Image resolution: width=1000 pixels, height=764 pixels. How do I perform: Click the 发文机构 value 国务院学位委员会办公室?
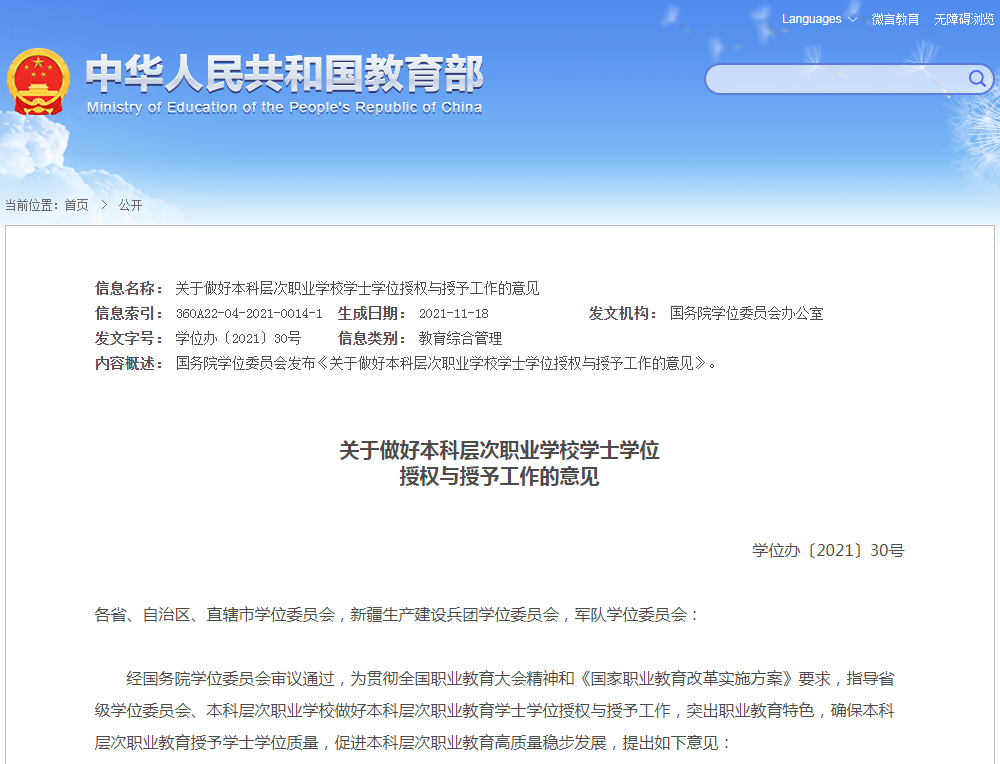pyautogui.click(x=748, y=313)
